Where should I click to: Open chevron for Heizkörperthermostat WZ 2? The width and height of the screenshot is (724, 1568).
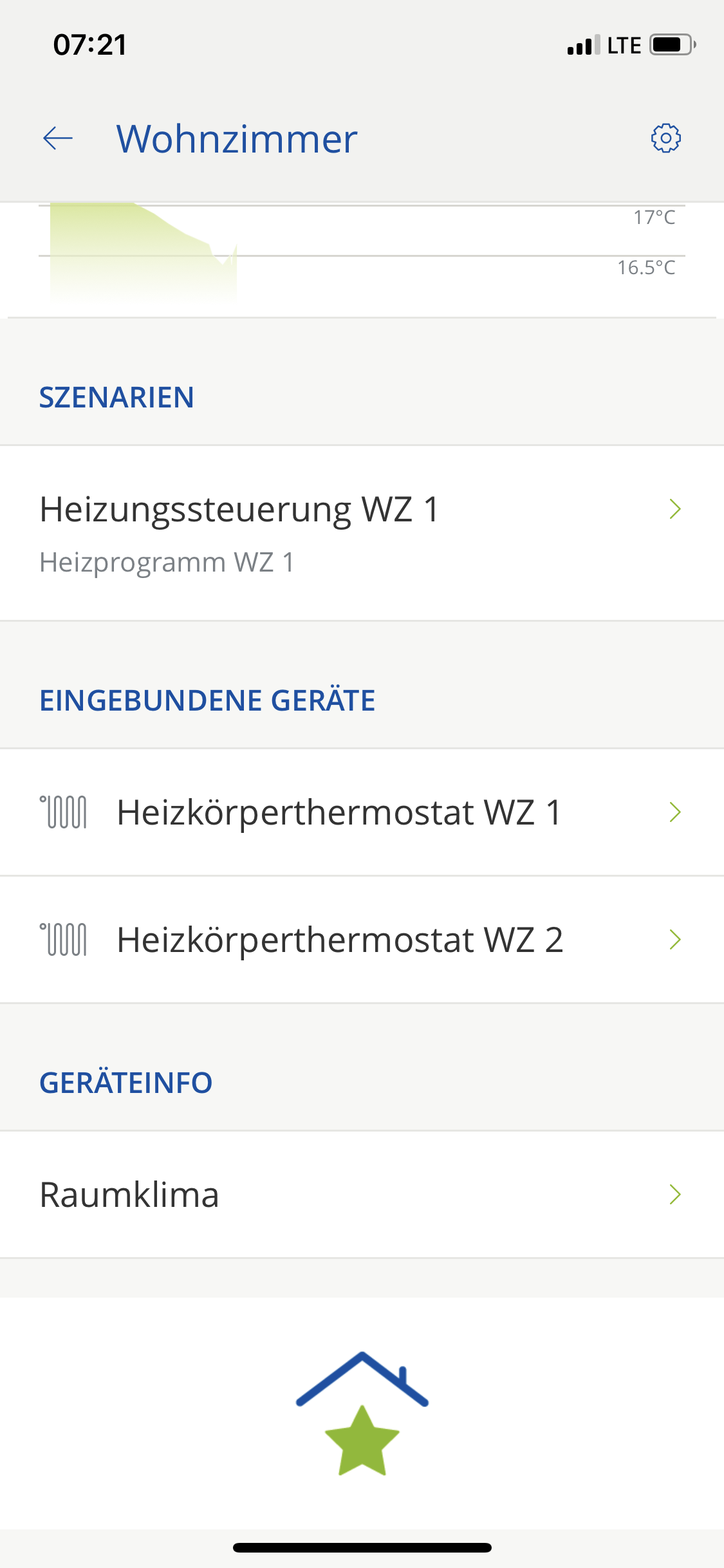(674, 940)
